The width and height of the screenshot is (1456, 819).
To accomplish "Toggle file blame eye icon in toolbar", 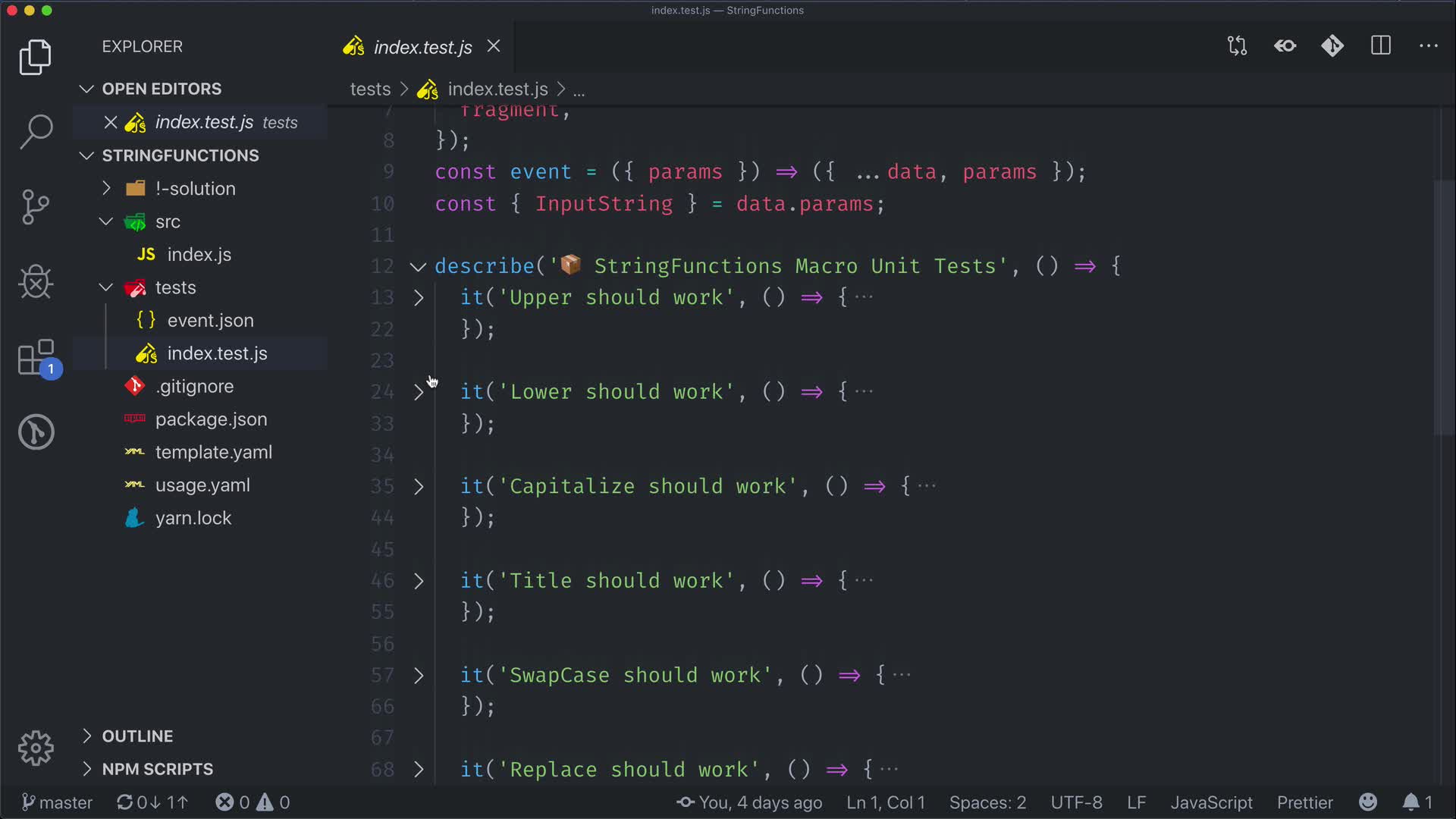I will [x=1285, y=46].
